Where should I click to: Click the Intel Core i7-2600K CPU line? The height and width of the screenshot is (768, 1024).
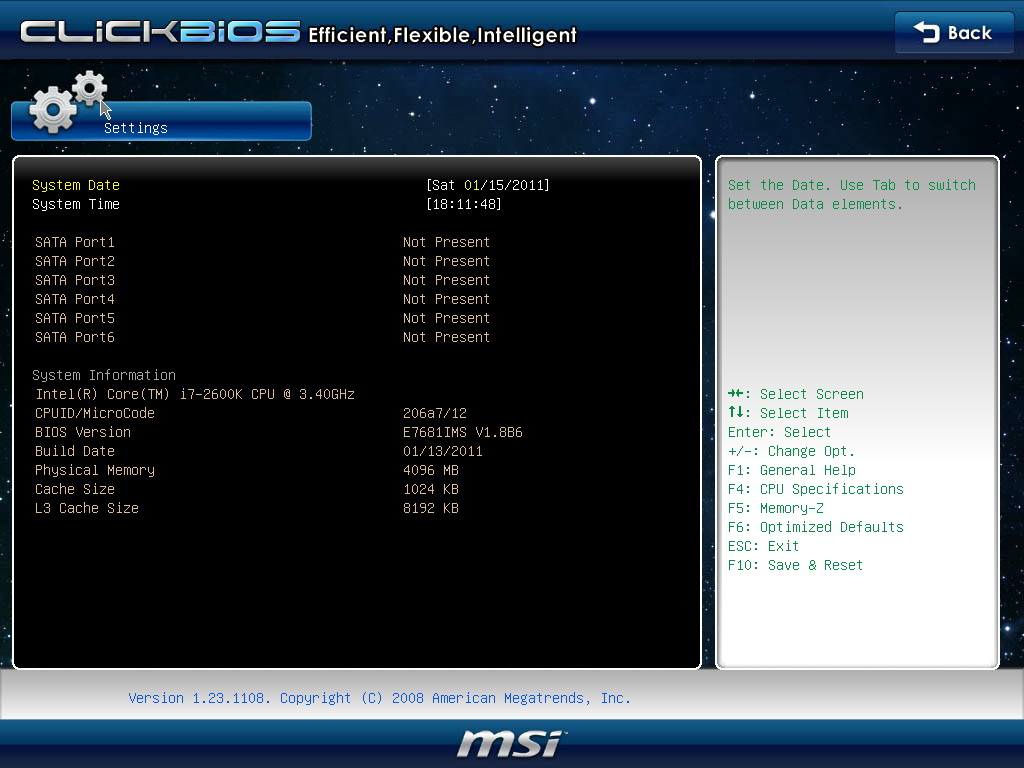coord(195,394)
